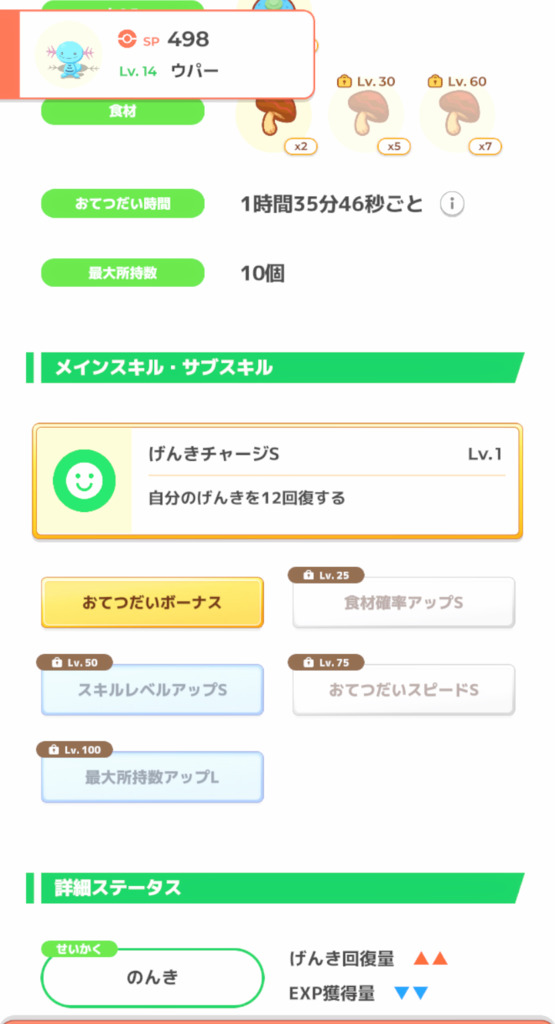Tap the blue EXP獲得量 down arrows
Screen dimensions: 555x1024
click(411, 993)
